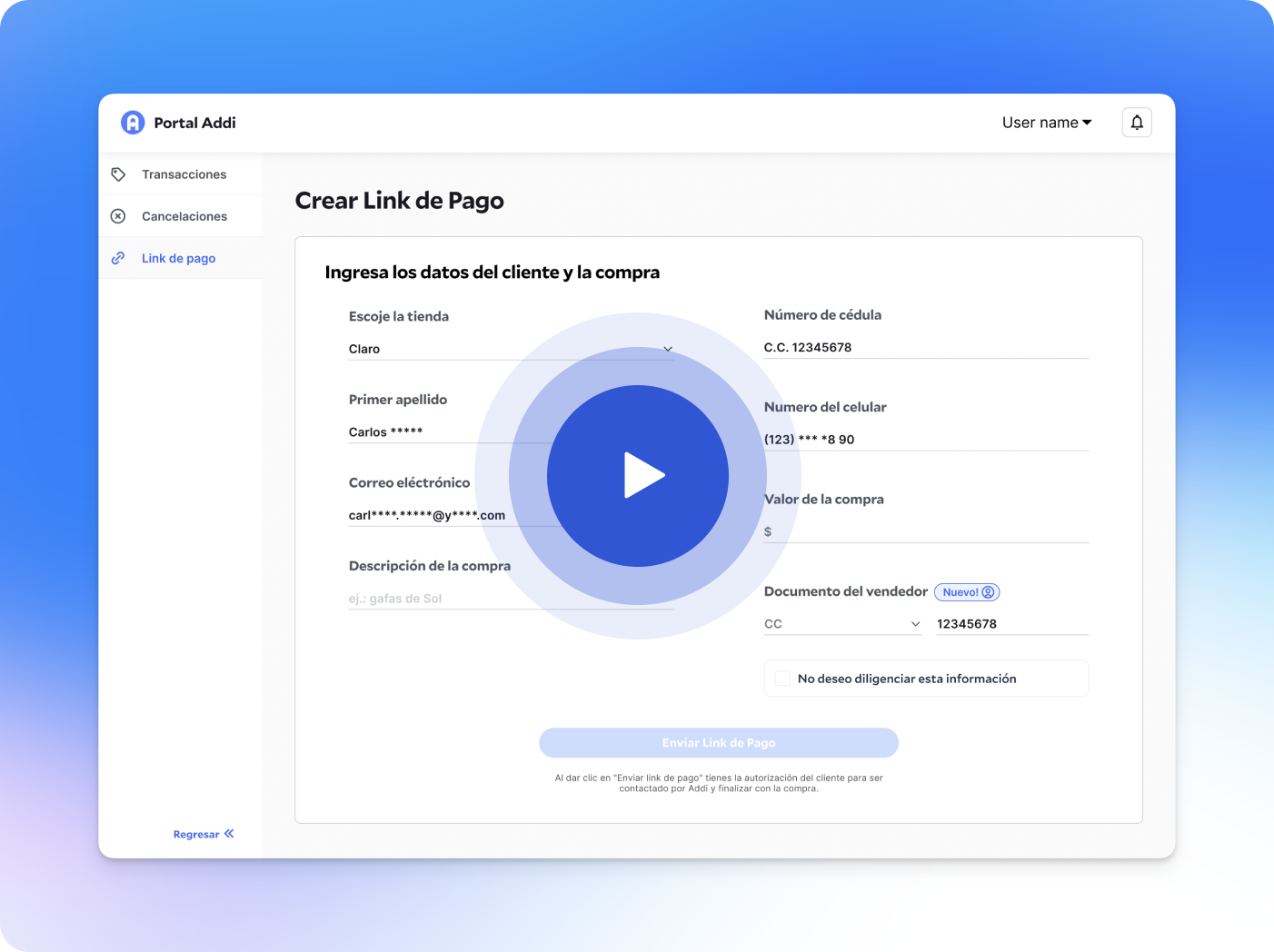
Task: Click the Portal Addi title text
Action: point(194,123)
